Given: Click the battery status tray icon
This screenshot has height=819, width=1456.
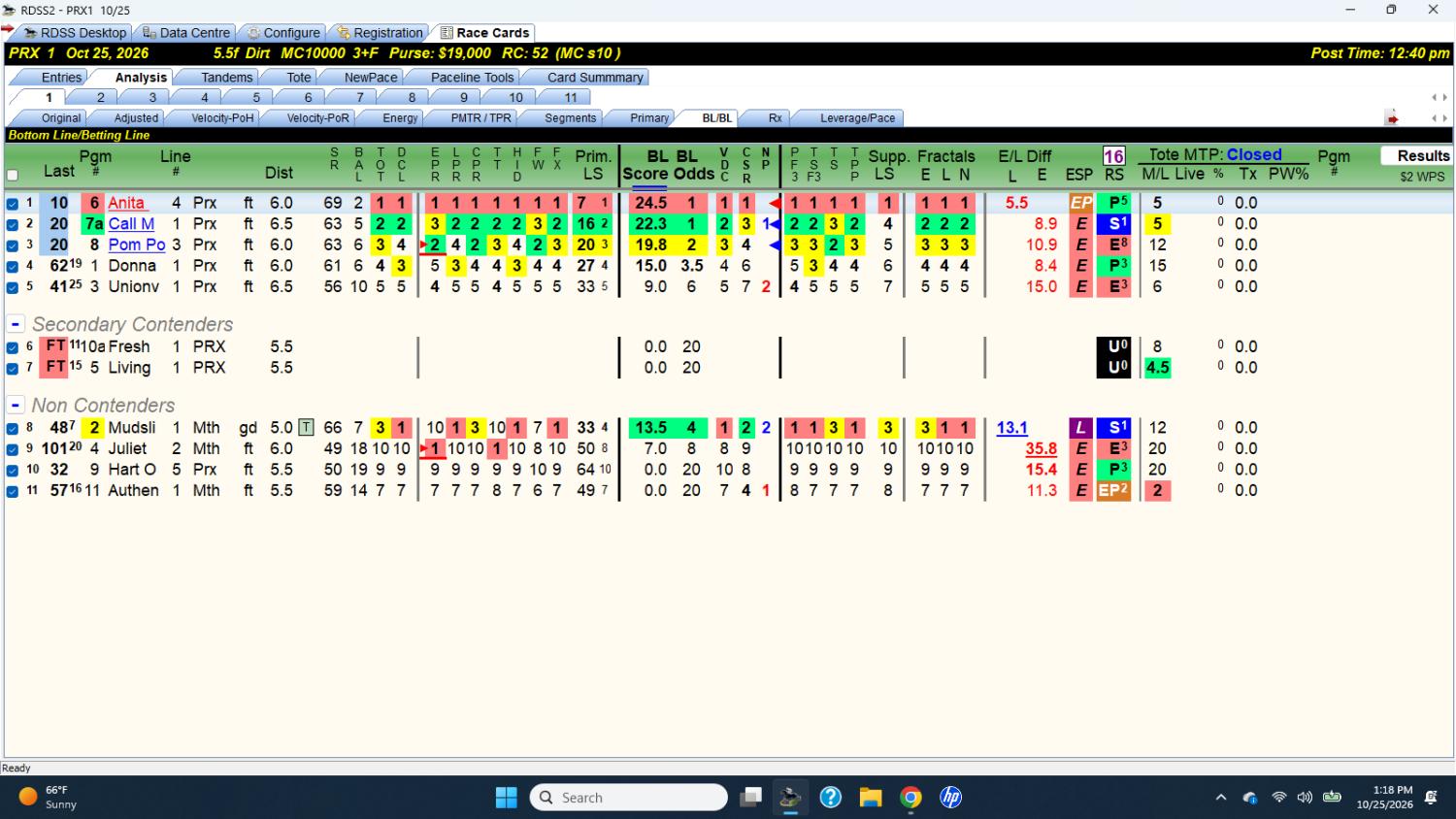Looking at the screenshot, I should (x=1333, y=798).
